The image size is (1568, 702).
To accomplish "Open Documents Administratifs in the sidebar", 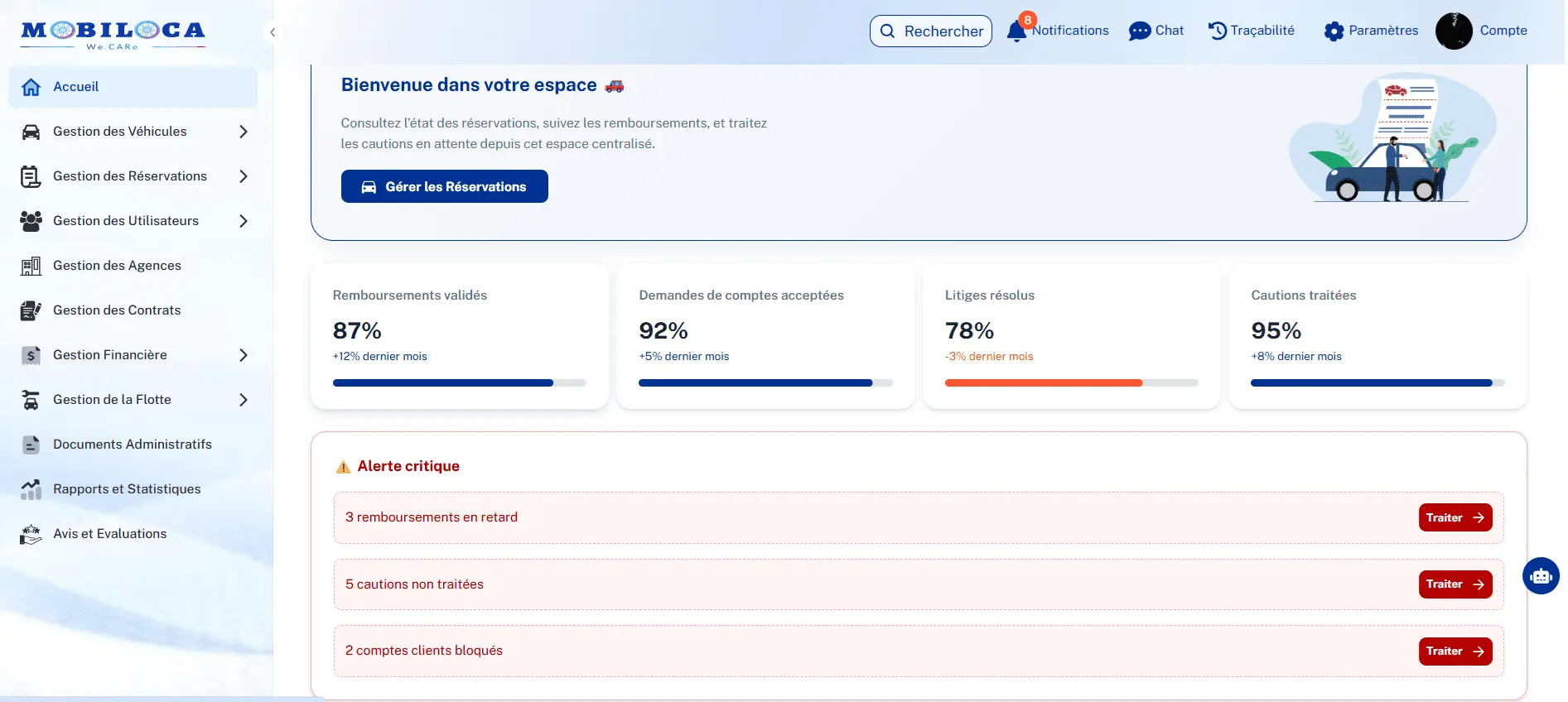I will pos(132,445).
